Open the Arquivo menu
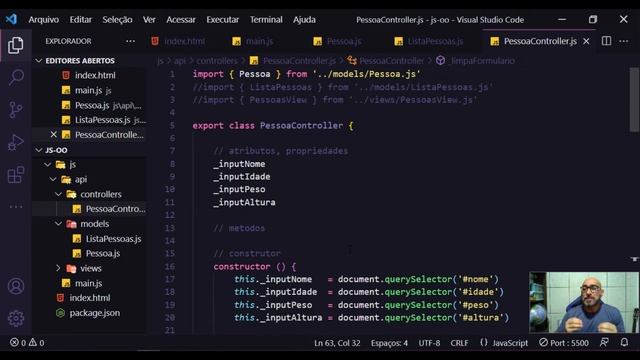 (x=44, y=20)
